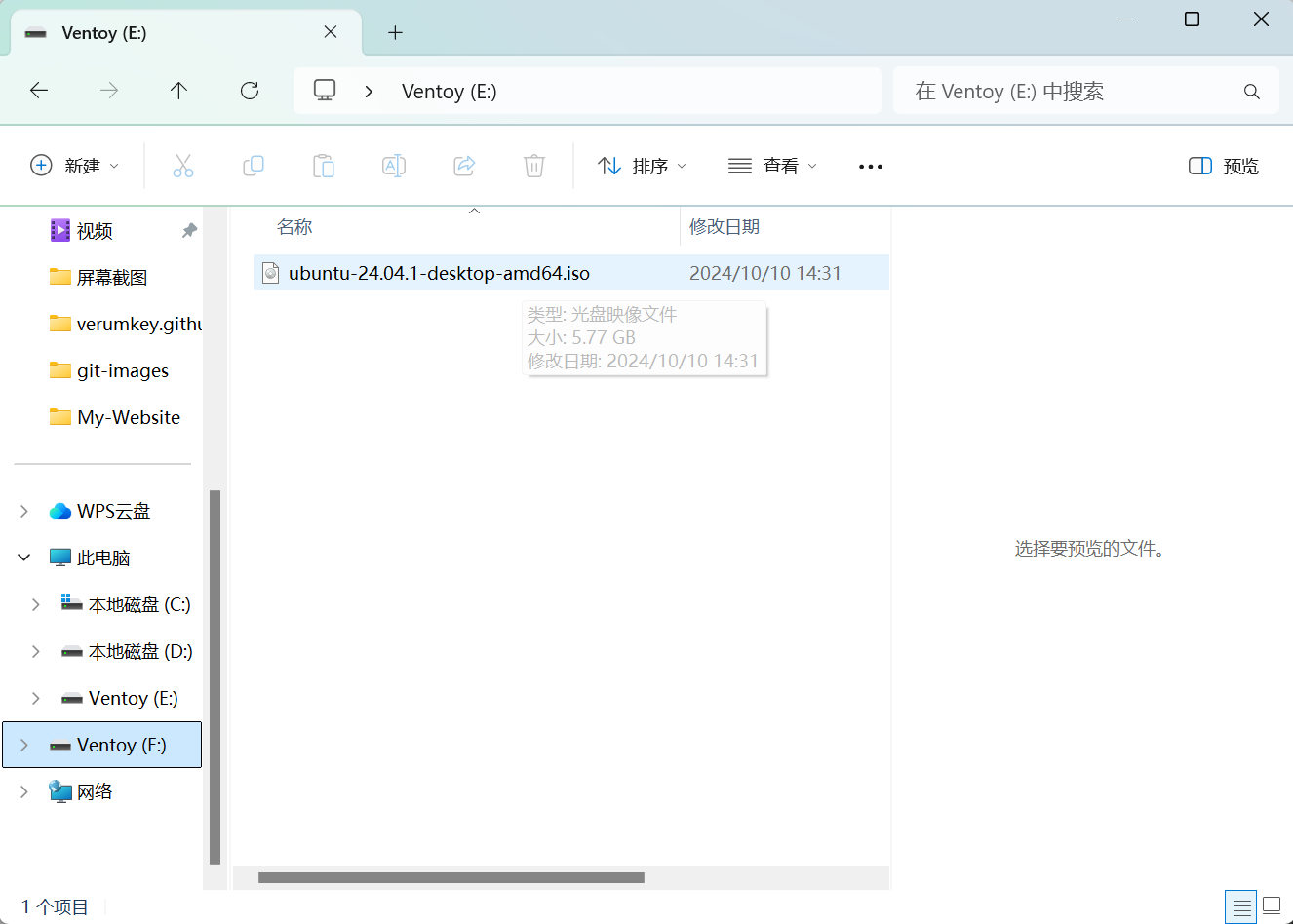Expand address bar chevron before Ventoy (E:)

coord(369,91)
